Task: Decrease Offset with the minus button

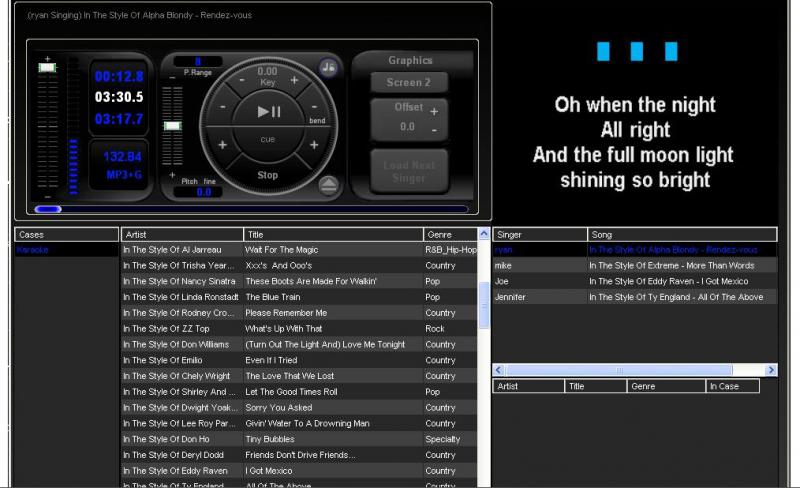Action: coord(434,130)
